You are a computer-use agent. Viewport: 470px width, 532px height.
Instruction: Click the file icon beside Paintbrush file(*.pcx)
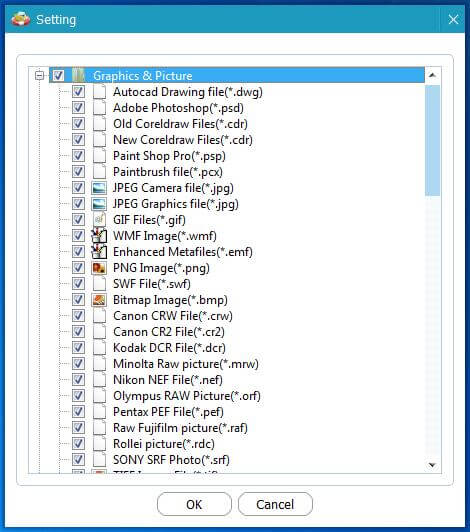click(99, 172)
